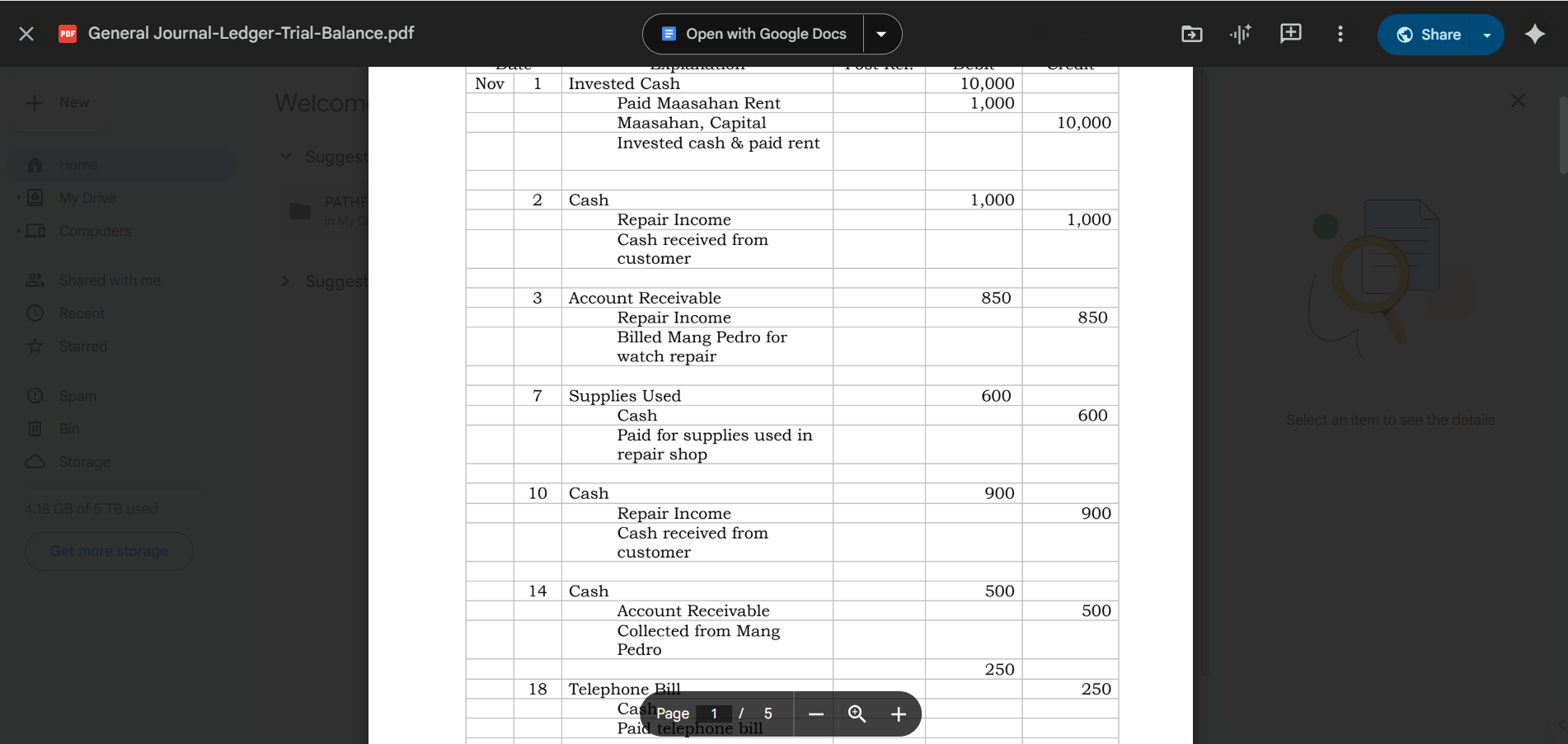The width and height of the screenshot is (1568, 744).
Task: Expand the Computers tree arrow
Action: pyautogui.click(x=18, y=231)
